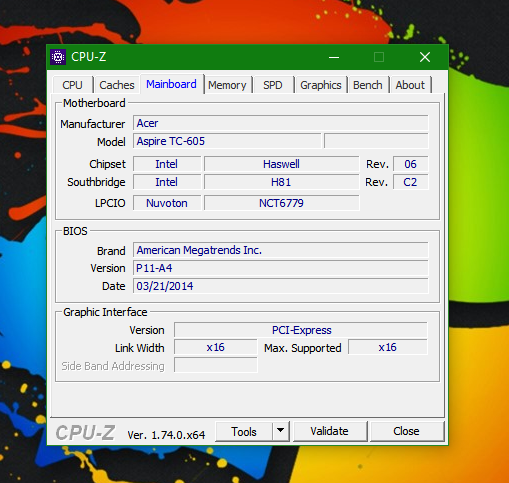Click the Southbridge revision C2
Viewport: 509px width, 483px height.
[x=410, y=182]
